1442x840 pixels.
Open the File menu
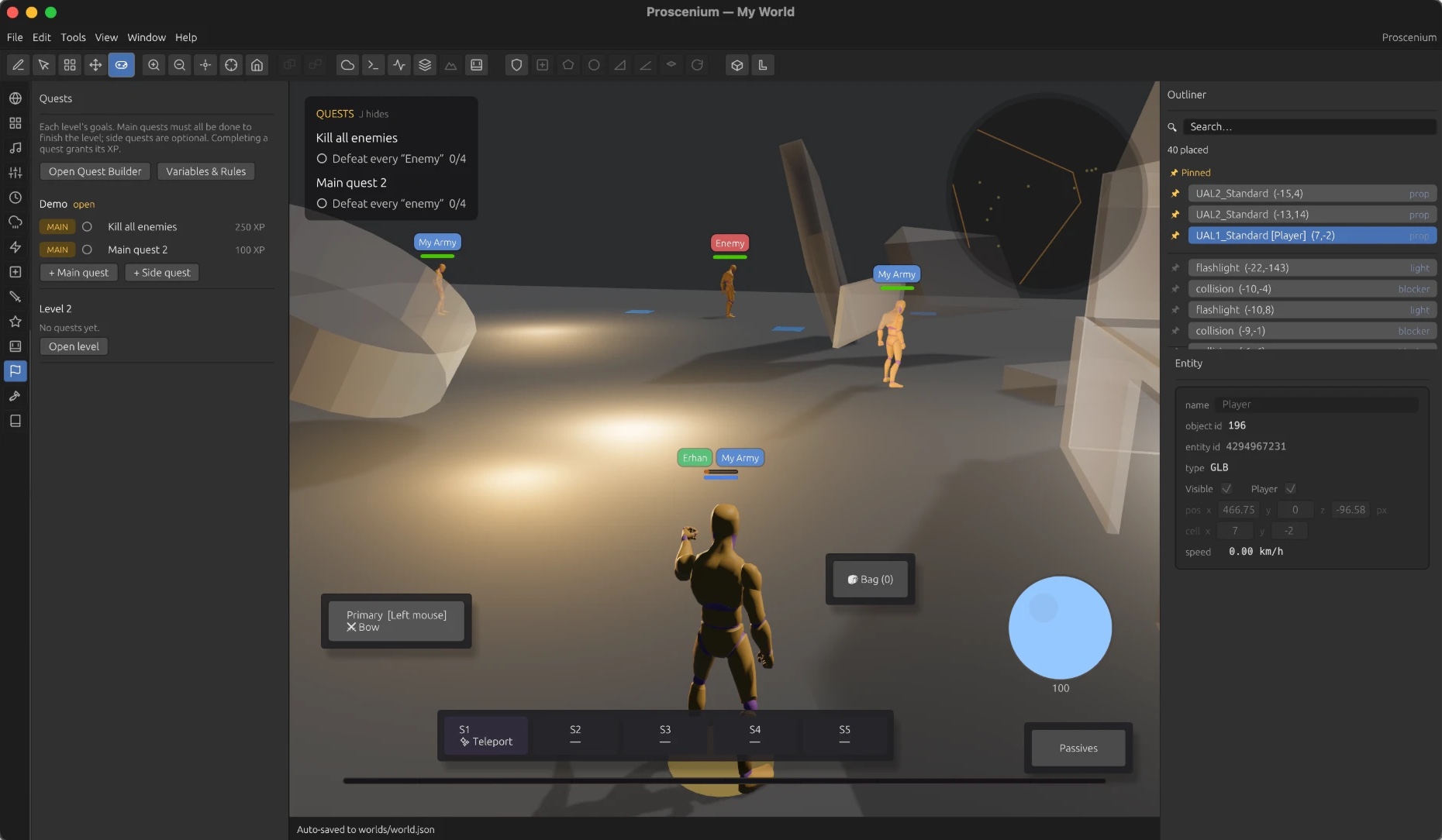15,37
